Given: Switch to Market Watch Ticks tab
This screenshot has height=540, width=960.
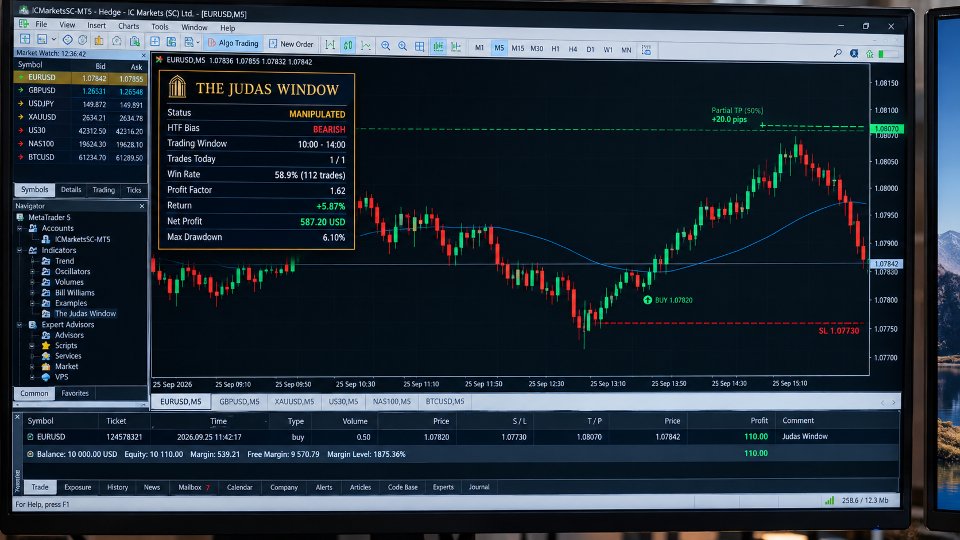Looking at the screenshot, I should click(x=133, y=190).
